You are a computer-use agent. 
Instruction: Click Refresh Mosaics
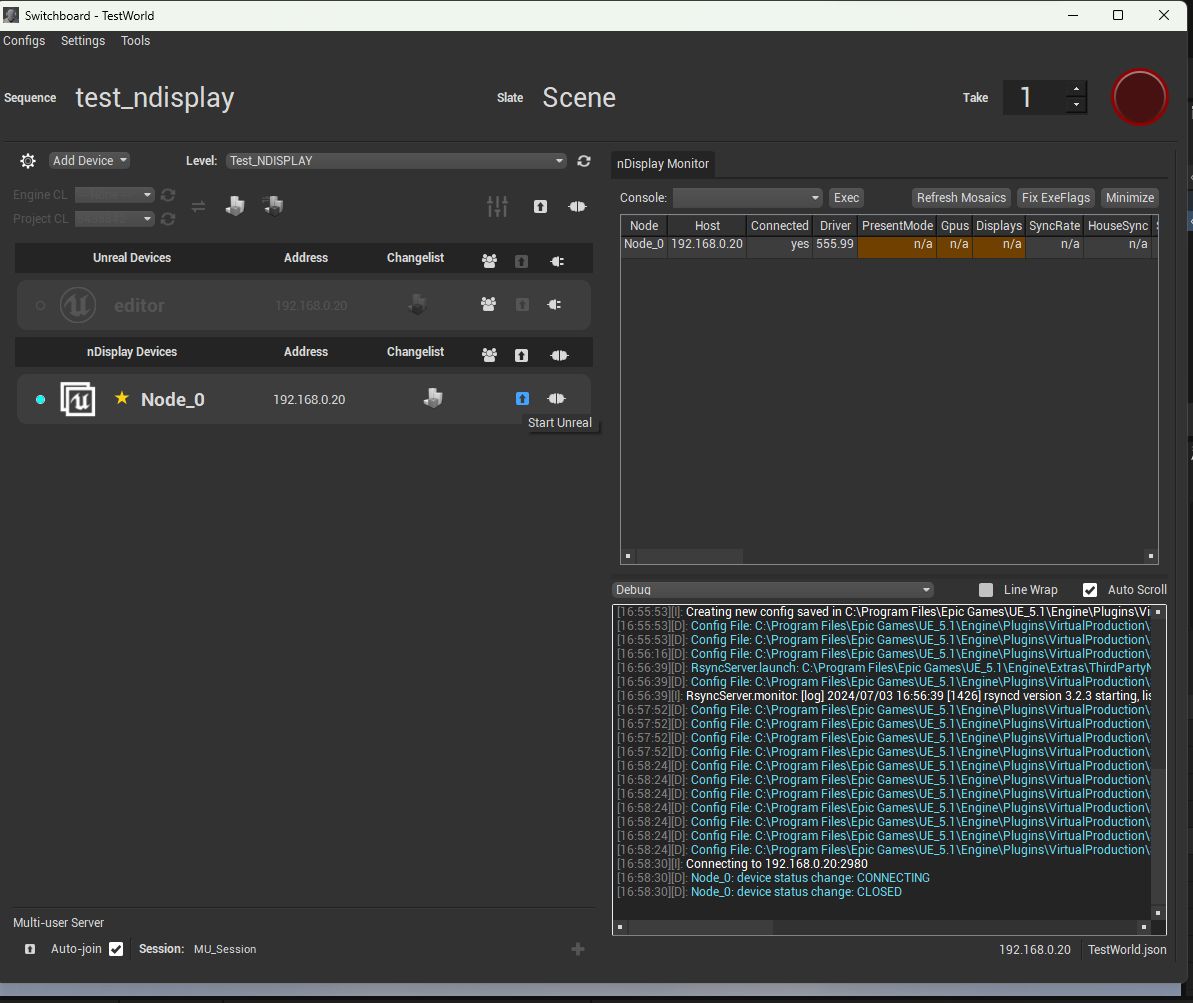click(x=961, y=198)
